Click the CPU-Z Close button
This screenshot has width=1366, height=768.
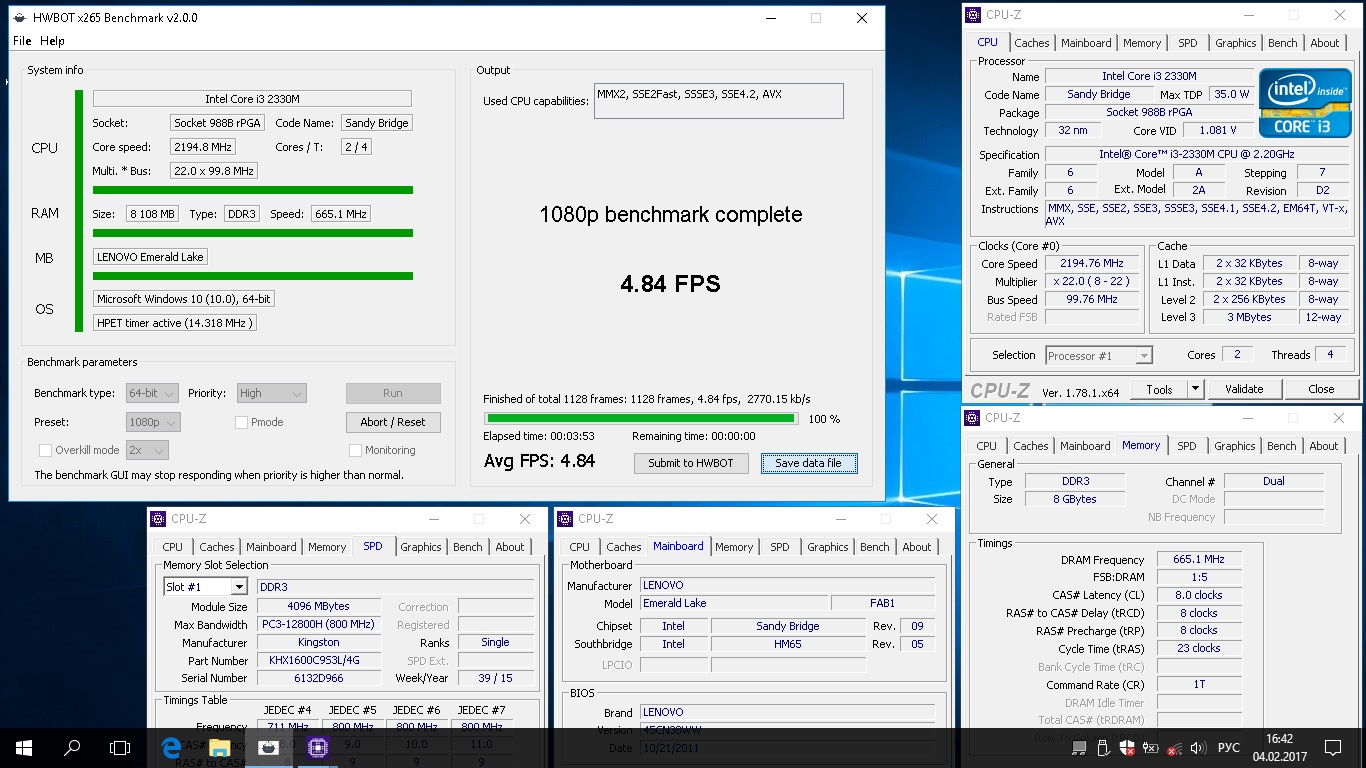(1321, 389)
